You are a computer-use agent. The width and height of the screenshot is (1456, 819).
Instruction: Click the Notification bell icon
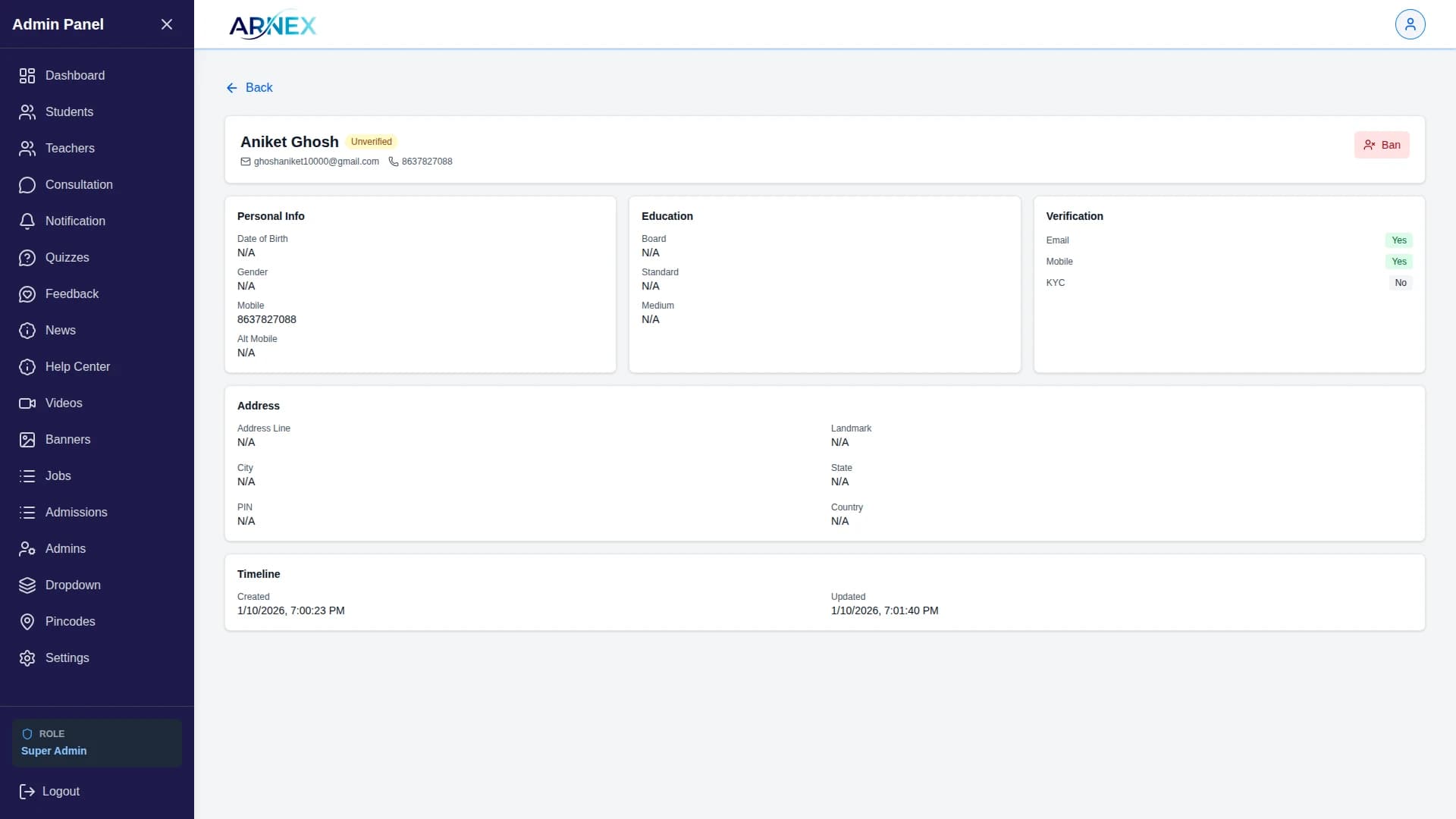[x=27, y=221]
